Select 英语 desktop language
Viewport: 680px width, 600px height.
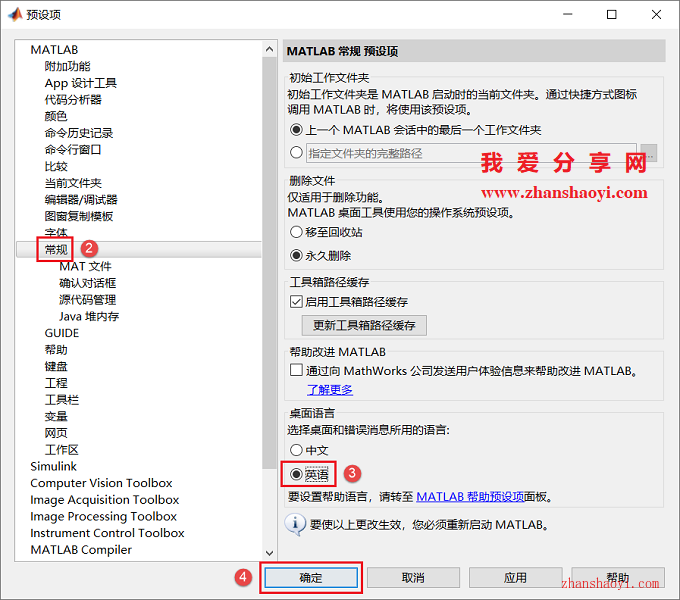click(296, 474)
